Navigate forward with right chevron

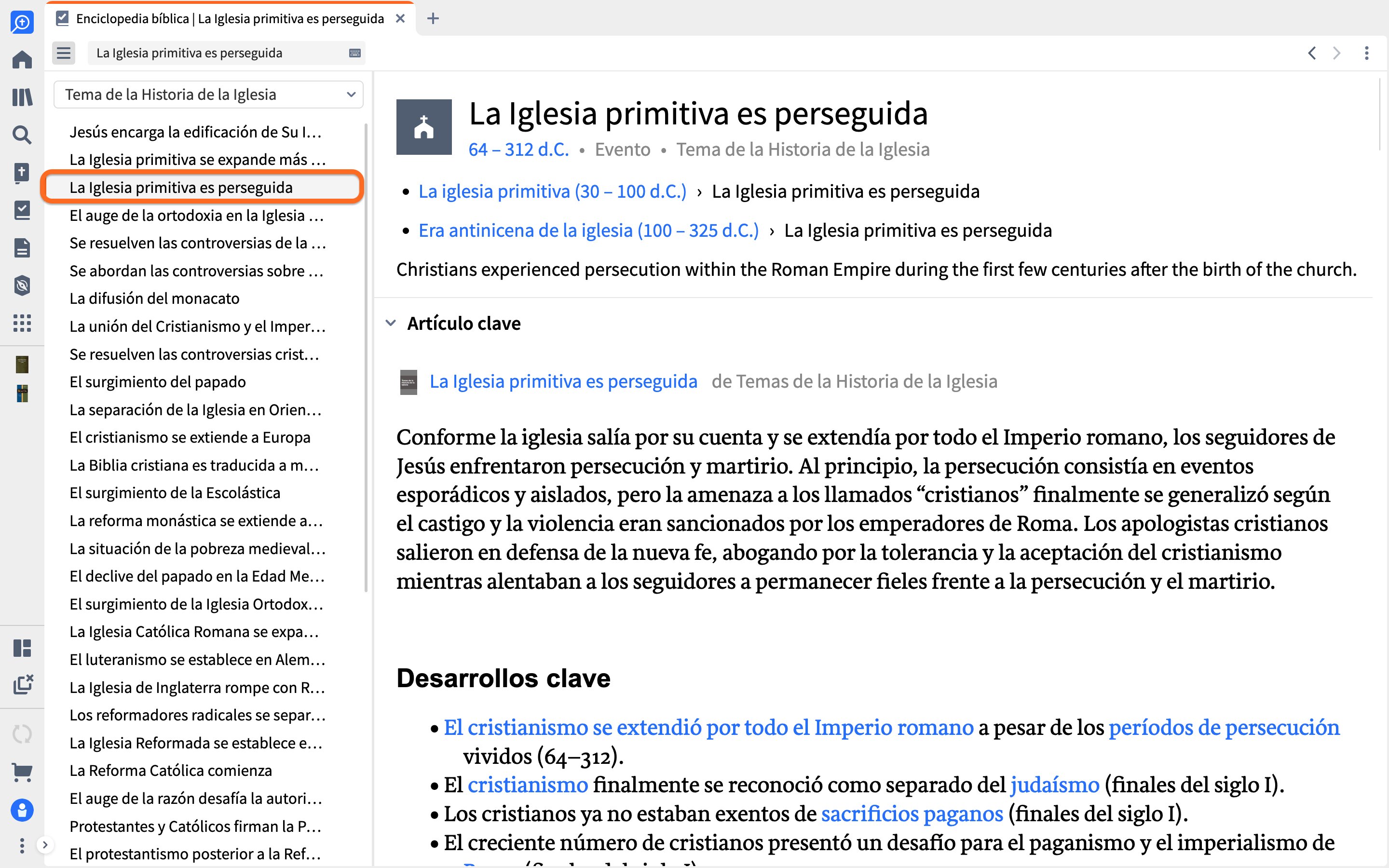pyautogui.click(x=1337, y=53)
